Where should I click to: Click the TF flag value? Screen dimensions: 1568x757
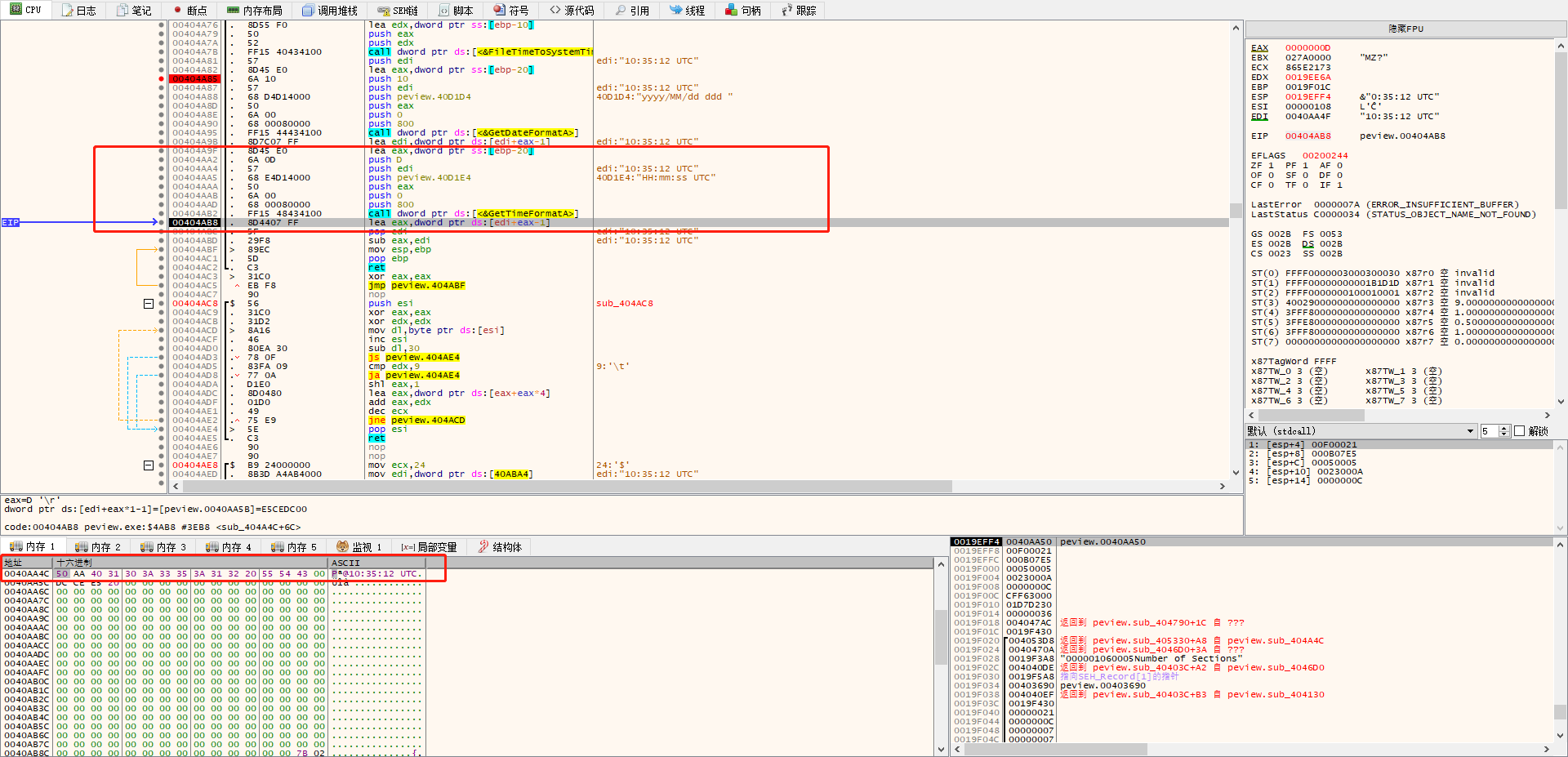pyautogui.click(x=1305, y=185)
